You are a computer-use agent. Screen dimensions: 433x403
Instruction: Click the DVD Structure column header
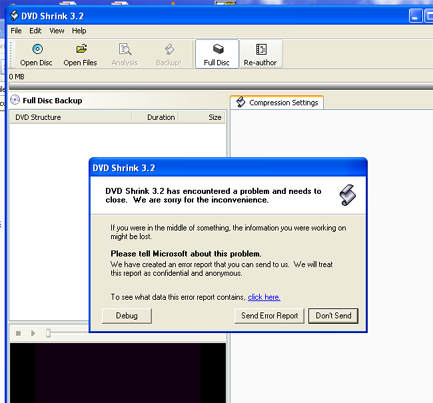71,117
